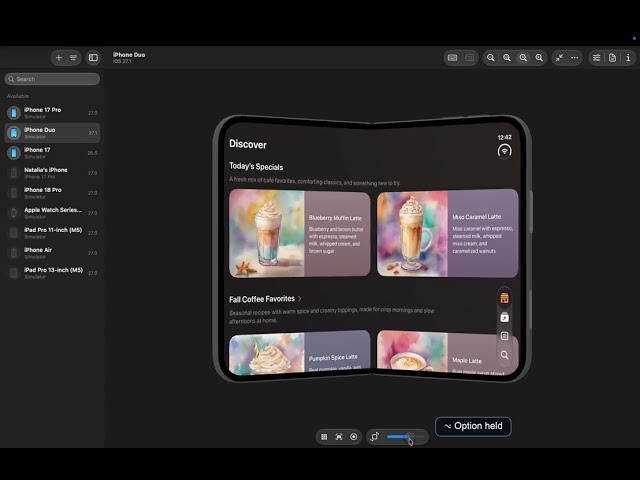Select iPad Pro 13-inch (M5) simulator
Image resolution: width=640 pixels, height=480 pixels.
click(x=52, y=273)
